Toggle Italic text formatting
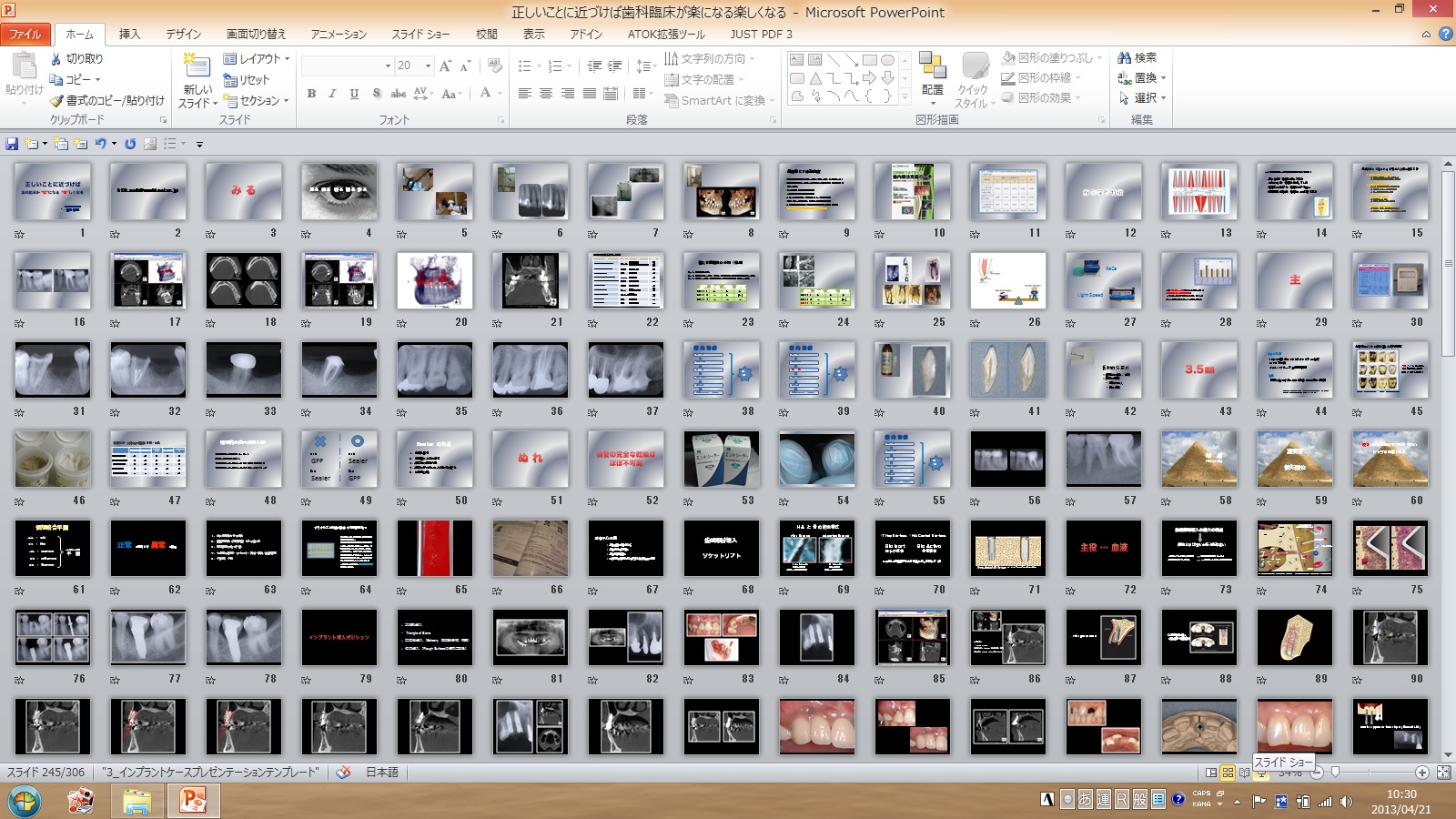Screen dimensions: 1456x819 [x=332, y=94]
